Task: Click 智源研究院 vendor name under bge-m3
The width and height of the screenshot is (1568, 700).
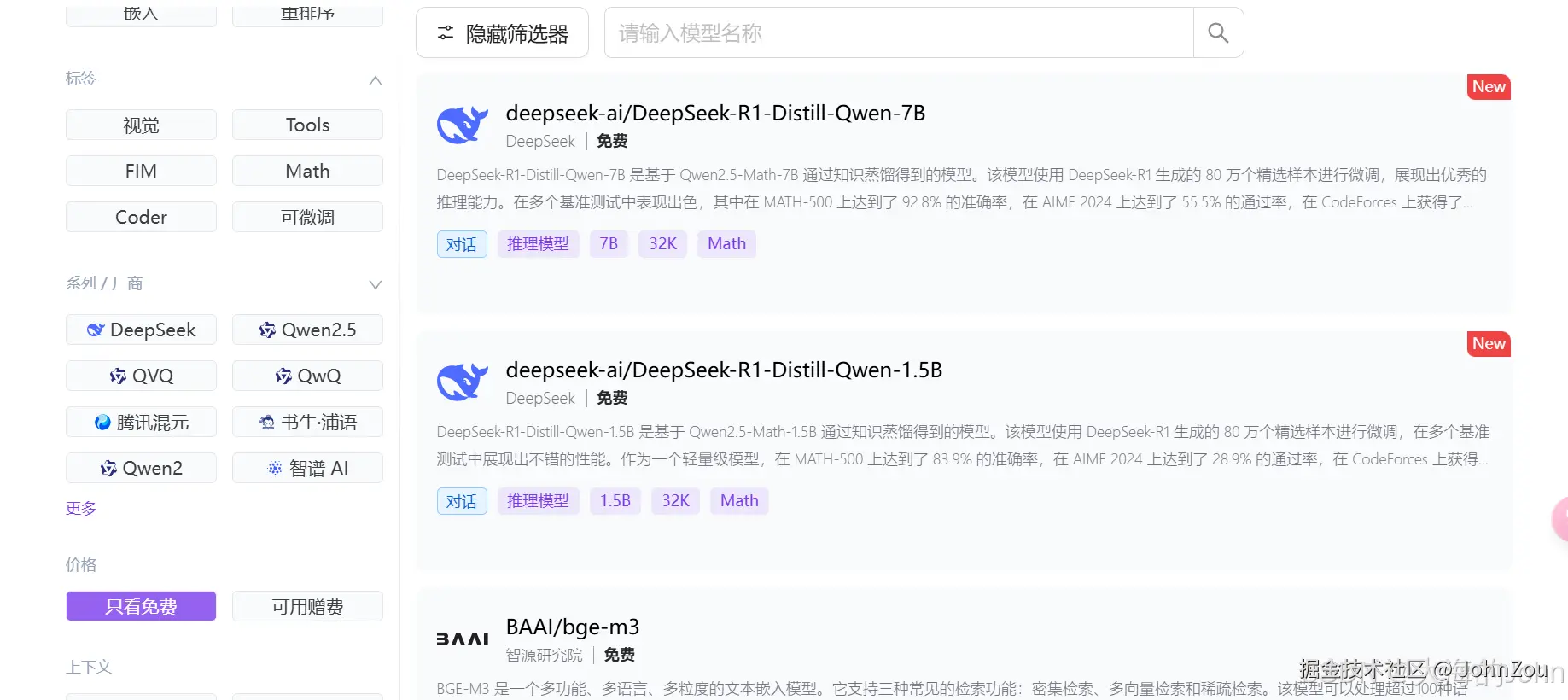Action: click(x=544, y=655)
